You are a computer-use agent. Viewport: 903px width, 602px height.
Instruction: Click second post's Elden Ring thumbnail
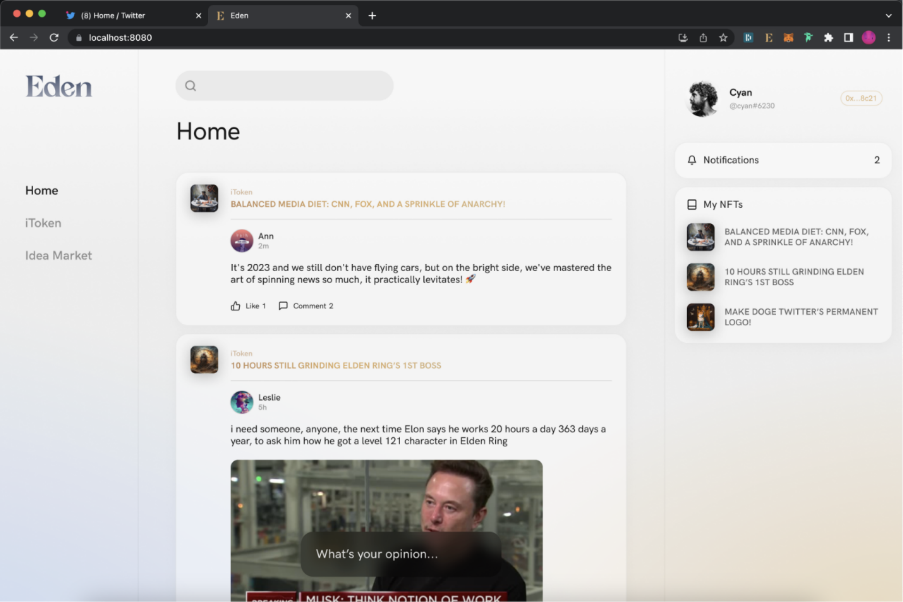coord(204,359)
